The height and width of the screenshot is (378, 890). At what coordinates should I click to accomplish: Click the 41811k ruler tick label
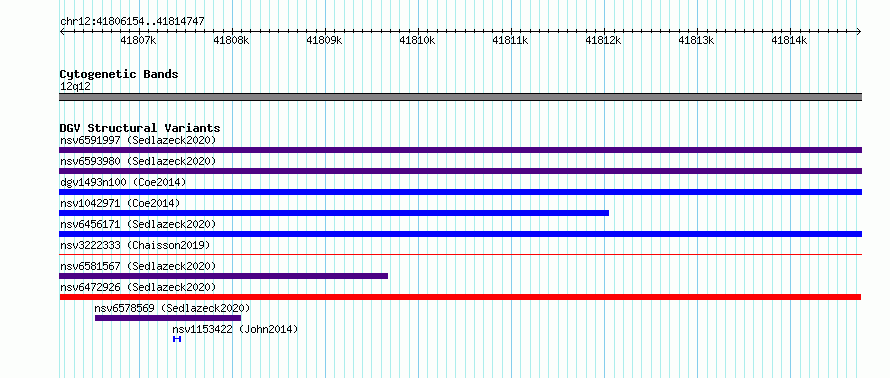pyautogui.click(x=510, y=40)
